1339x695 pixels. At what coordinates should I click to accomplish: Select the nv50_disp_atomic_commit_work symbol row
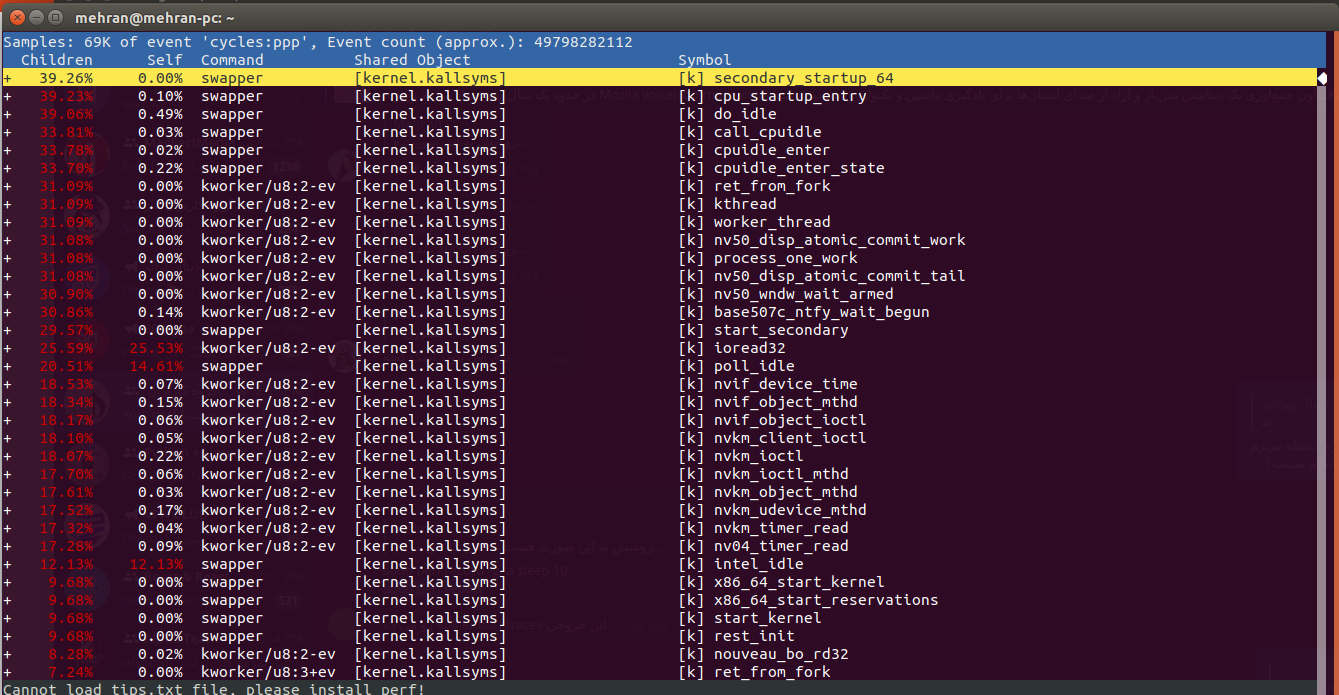pos(839,240)
